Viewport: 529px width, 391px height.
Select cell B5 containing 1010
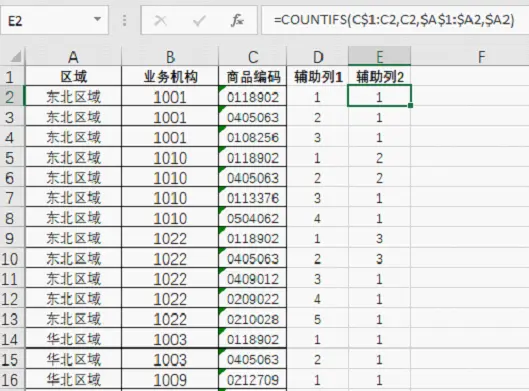[170, 158]
